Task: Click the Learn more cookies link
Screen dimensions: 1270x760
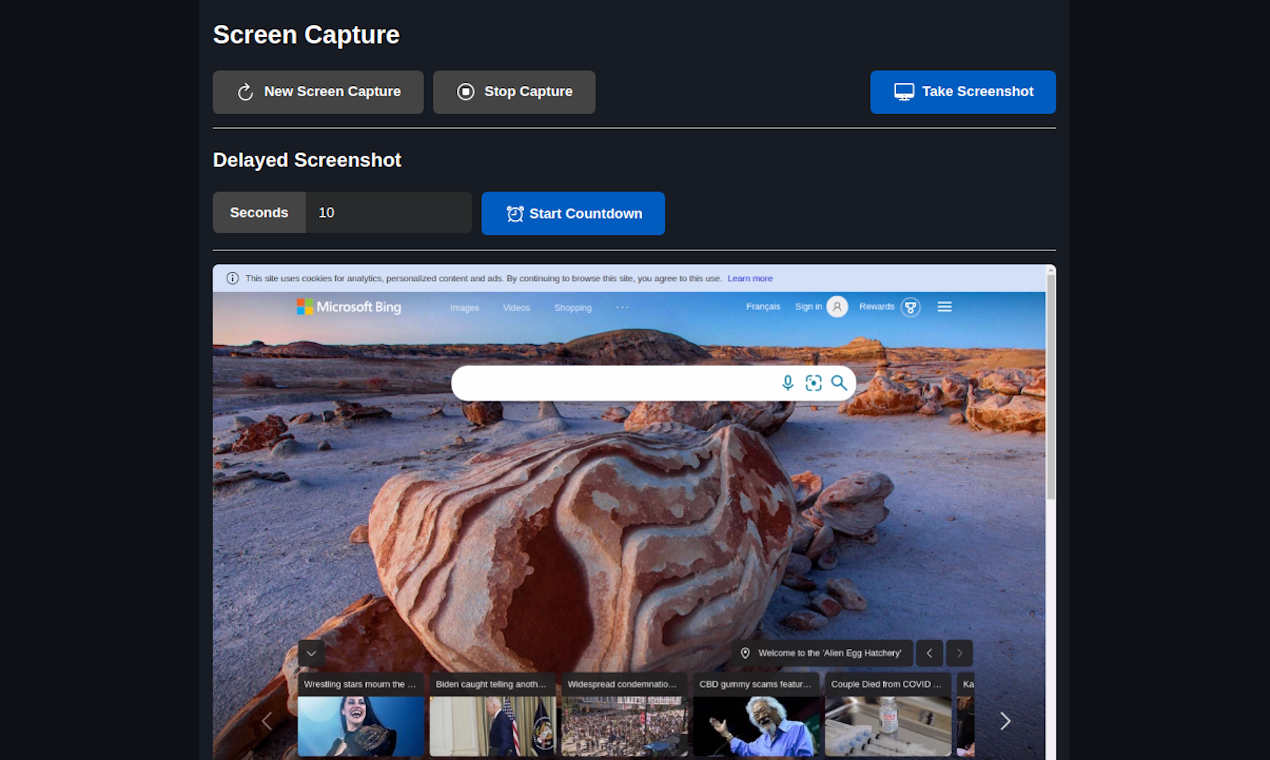Action: (750, 278)
